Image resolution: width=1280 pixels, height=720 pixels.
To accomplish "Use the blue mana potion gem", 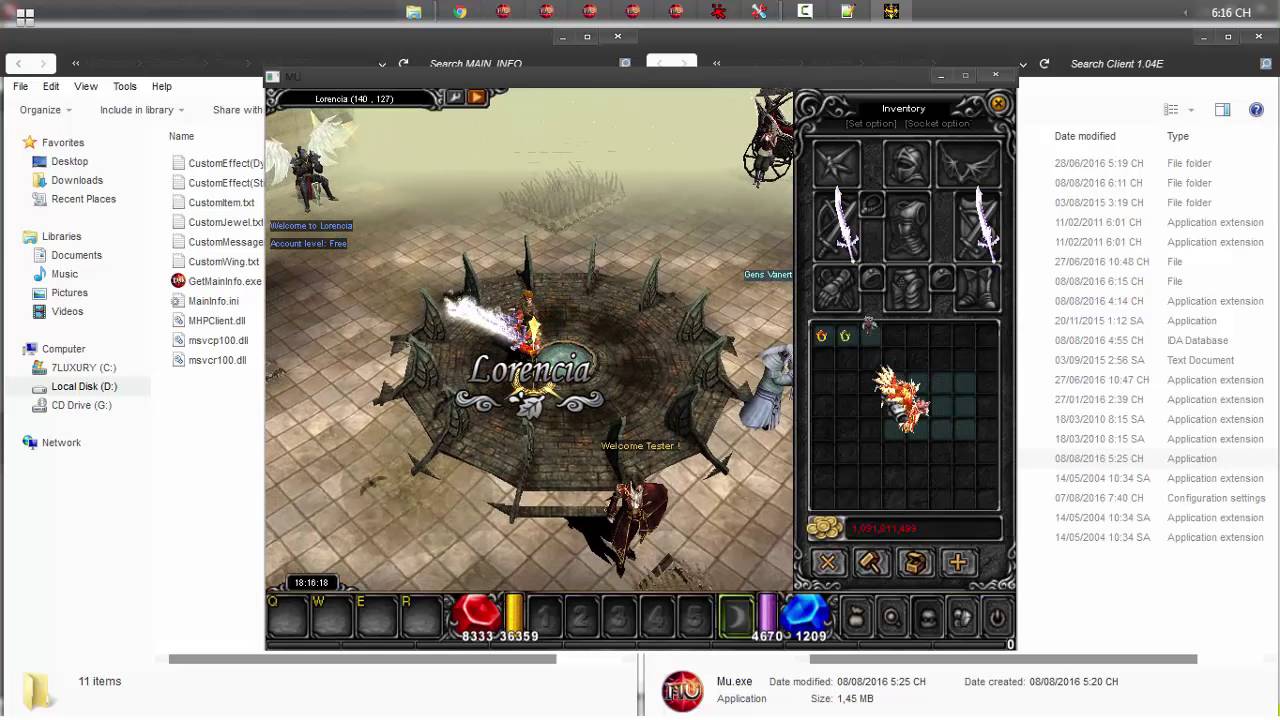I will click(x=806, y=613).
